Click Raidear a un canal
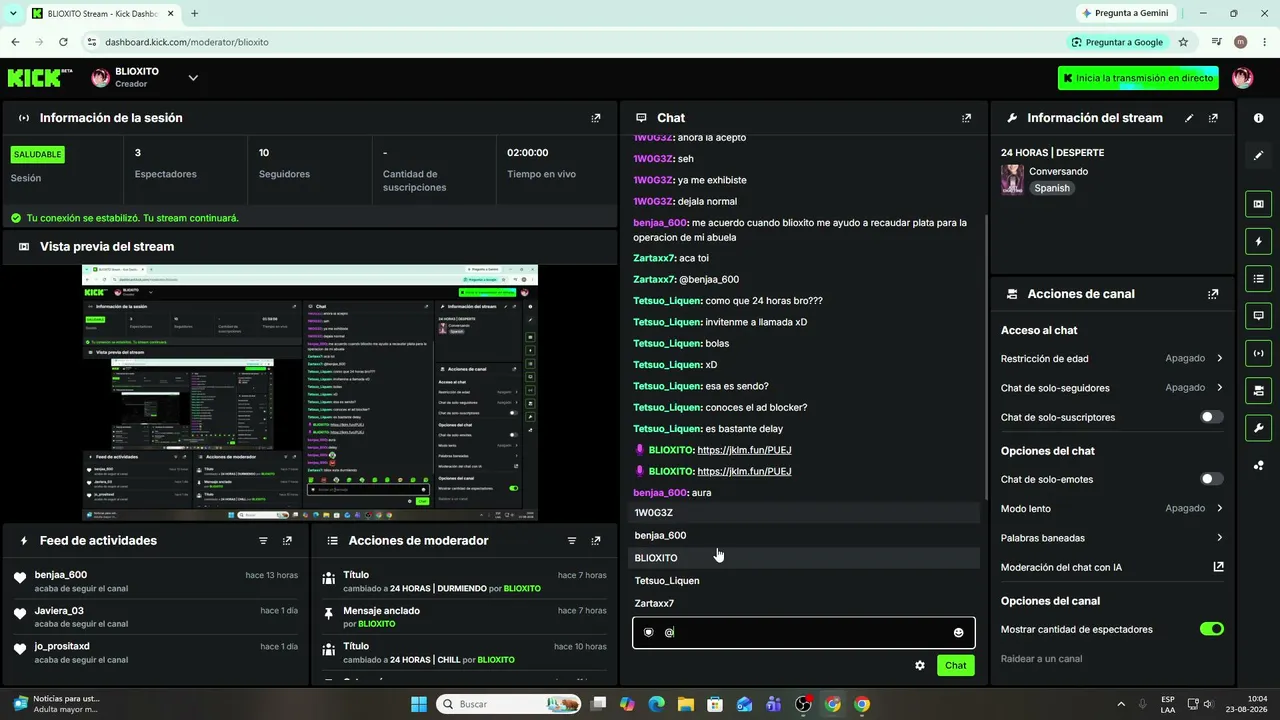Screen dimensions: 1280x720 pos(1041,659)
